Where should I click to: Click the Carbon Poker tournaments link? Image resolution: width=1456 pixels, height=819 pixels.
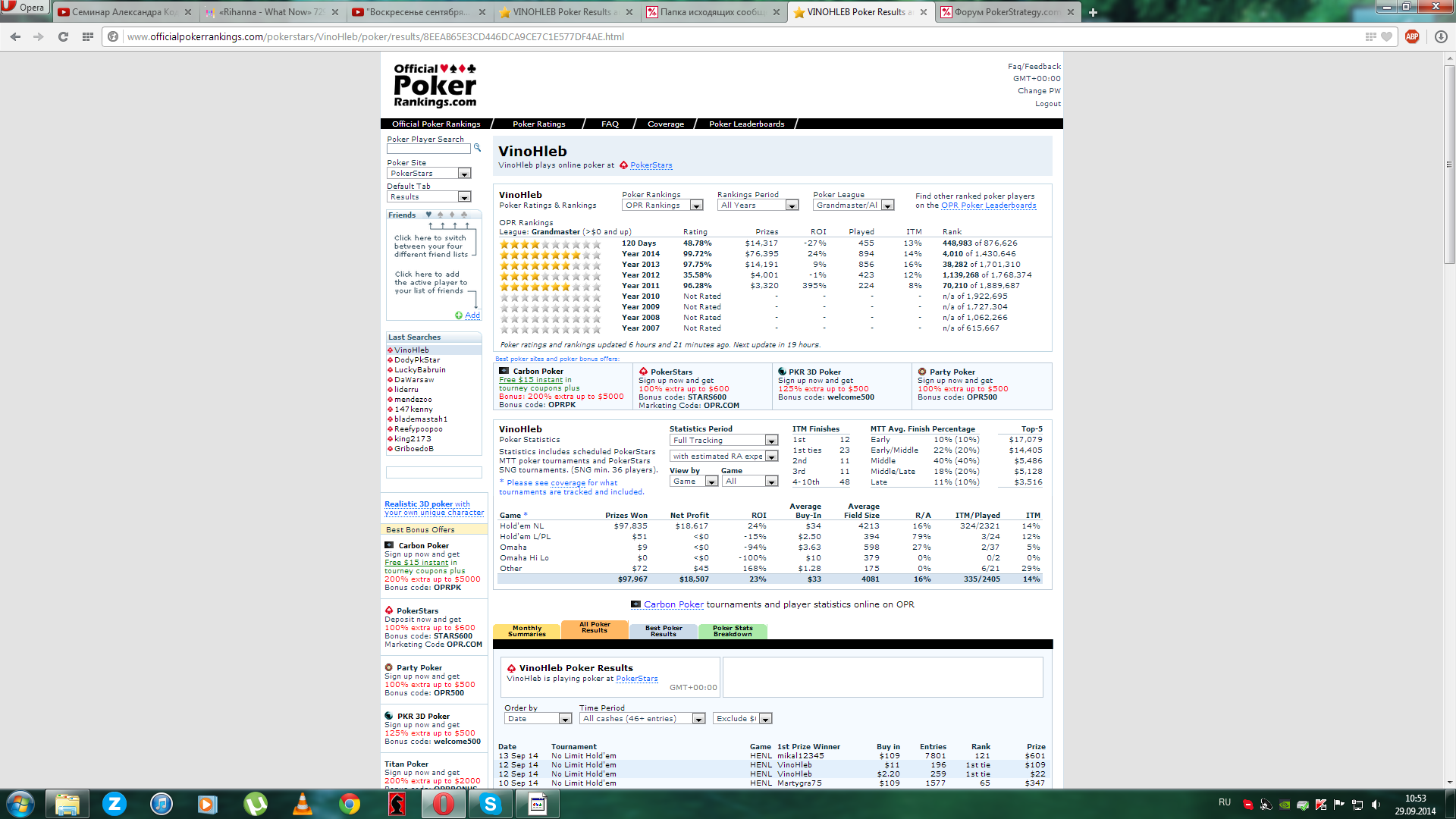pyautogui.click(x=674, y=605)
